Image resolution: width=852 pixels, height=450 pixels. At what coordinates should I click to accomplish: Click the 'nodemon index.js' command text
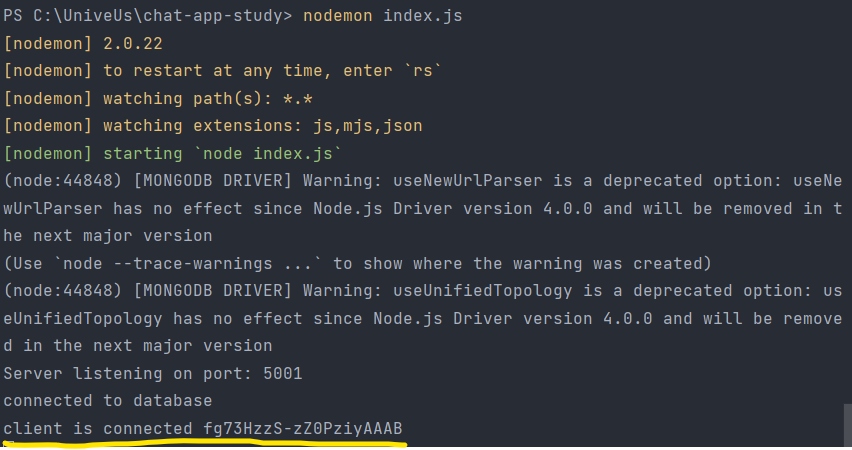[383, 16]
